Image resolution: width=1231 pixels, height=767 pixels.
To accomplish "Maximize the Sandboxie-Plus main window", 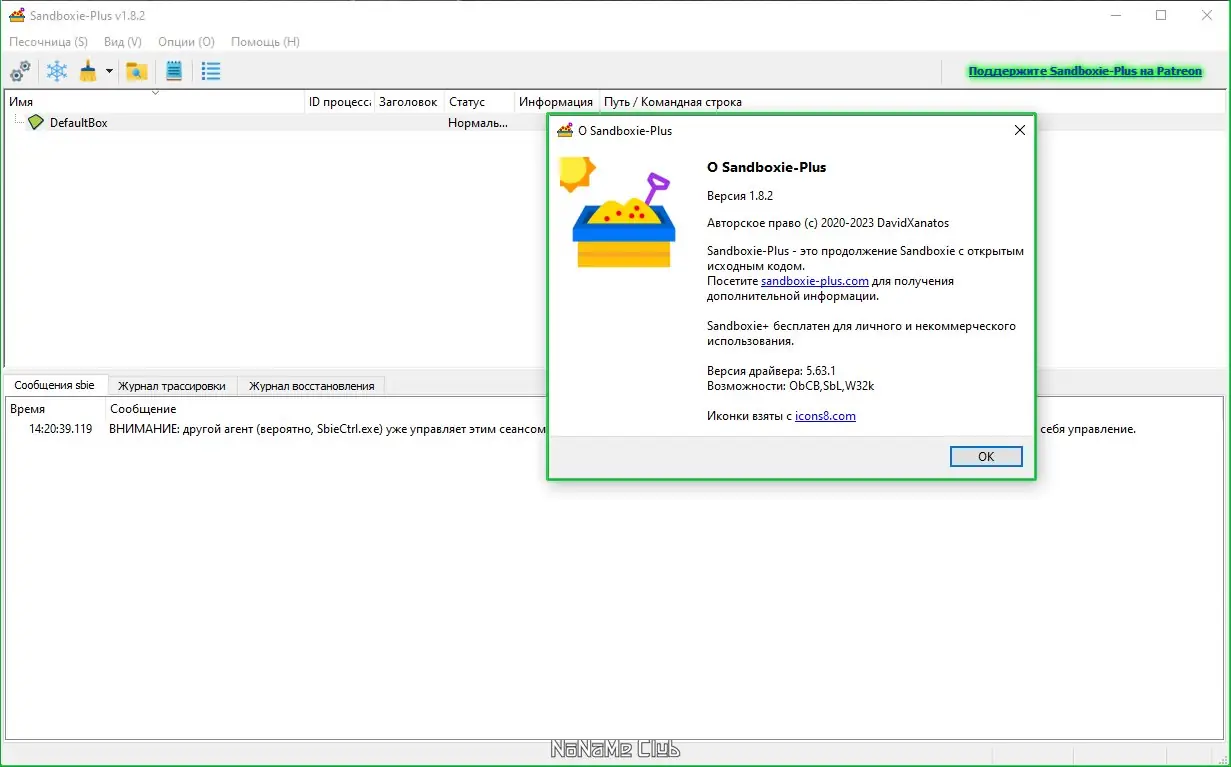I will (1161, 15).
